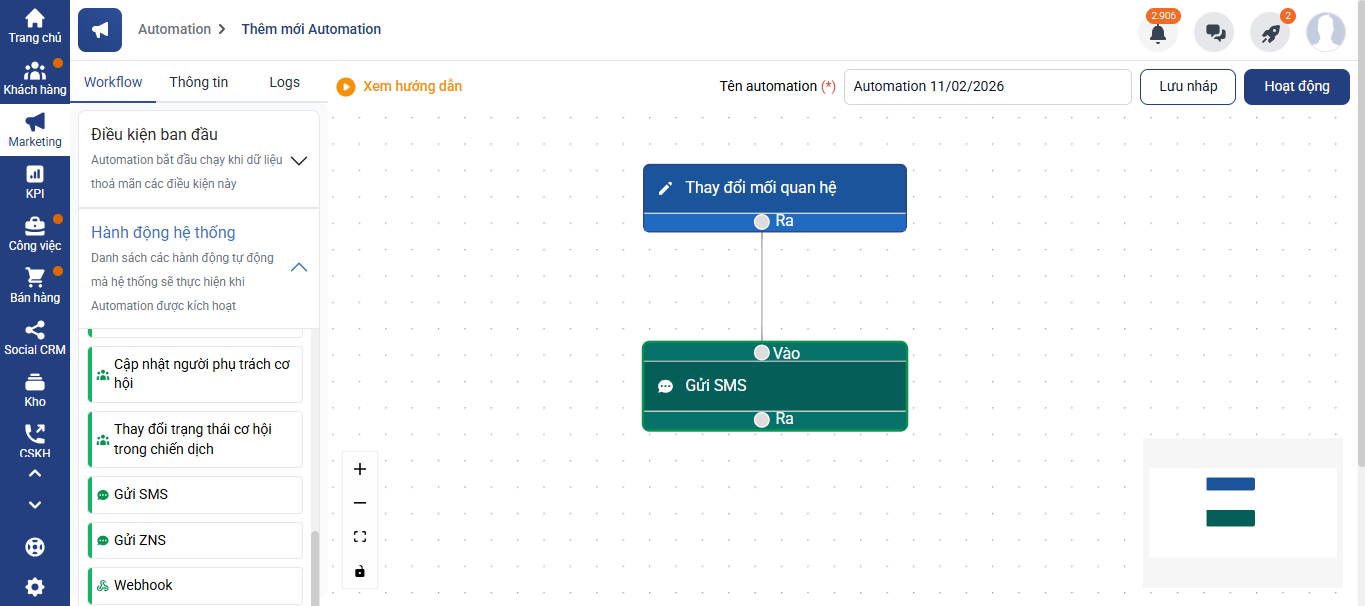Open the support lifebuoy icon
The width and height of the screenshot is (1365, 606).
35,547
